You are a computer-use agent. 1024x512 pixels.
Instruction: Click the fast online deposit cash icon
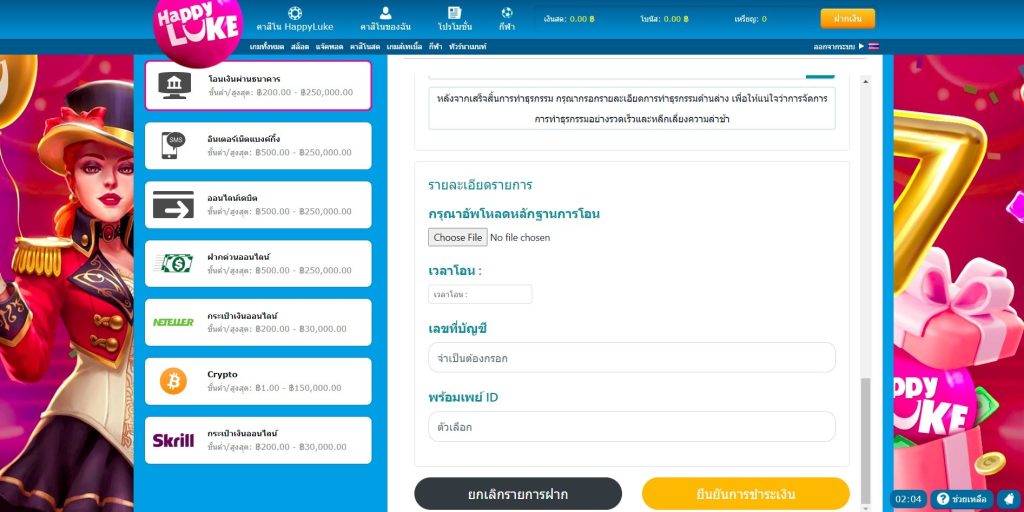(174, 263)
